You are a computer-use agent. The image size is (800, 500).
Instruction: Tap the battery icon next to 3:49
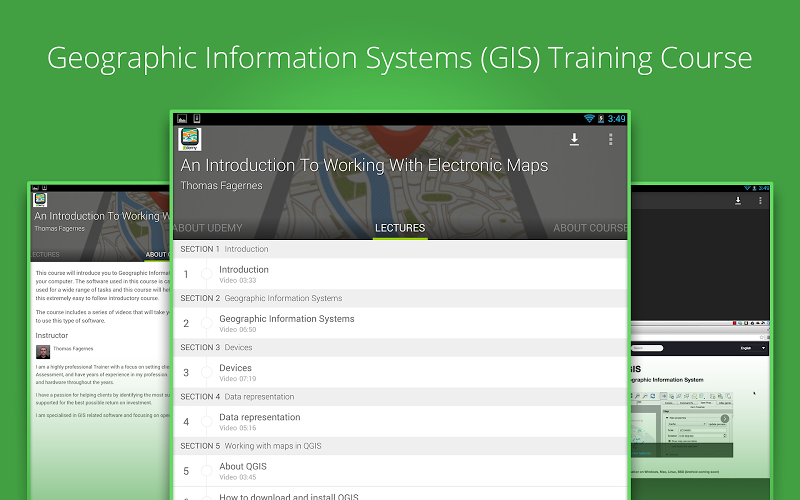[601, 118]
